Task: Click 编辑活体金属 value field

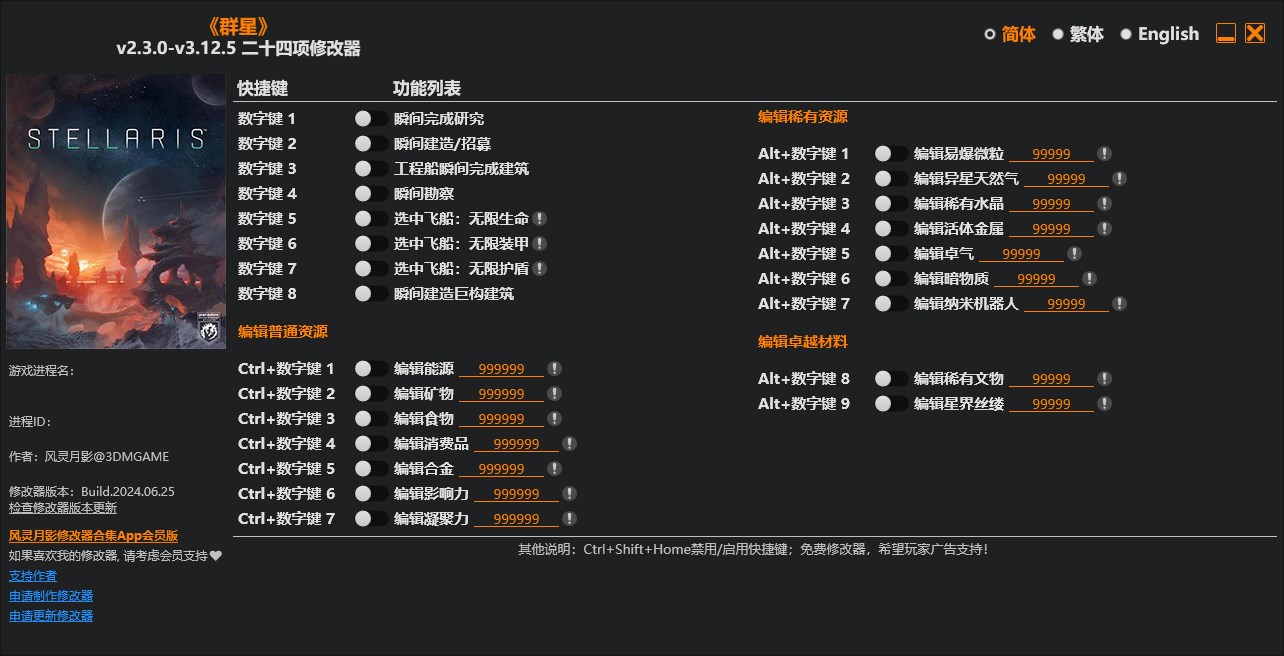Action: click(x=1051, y=229)
